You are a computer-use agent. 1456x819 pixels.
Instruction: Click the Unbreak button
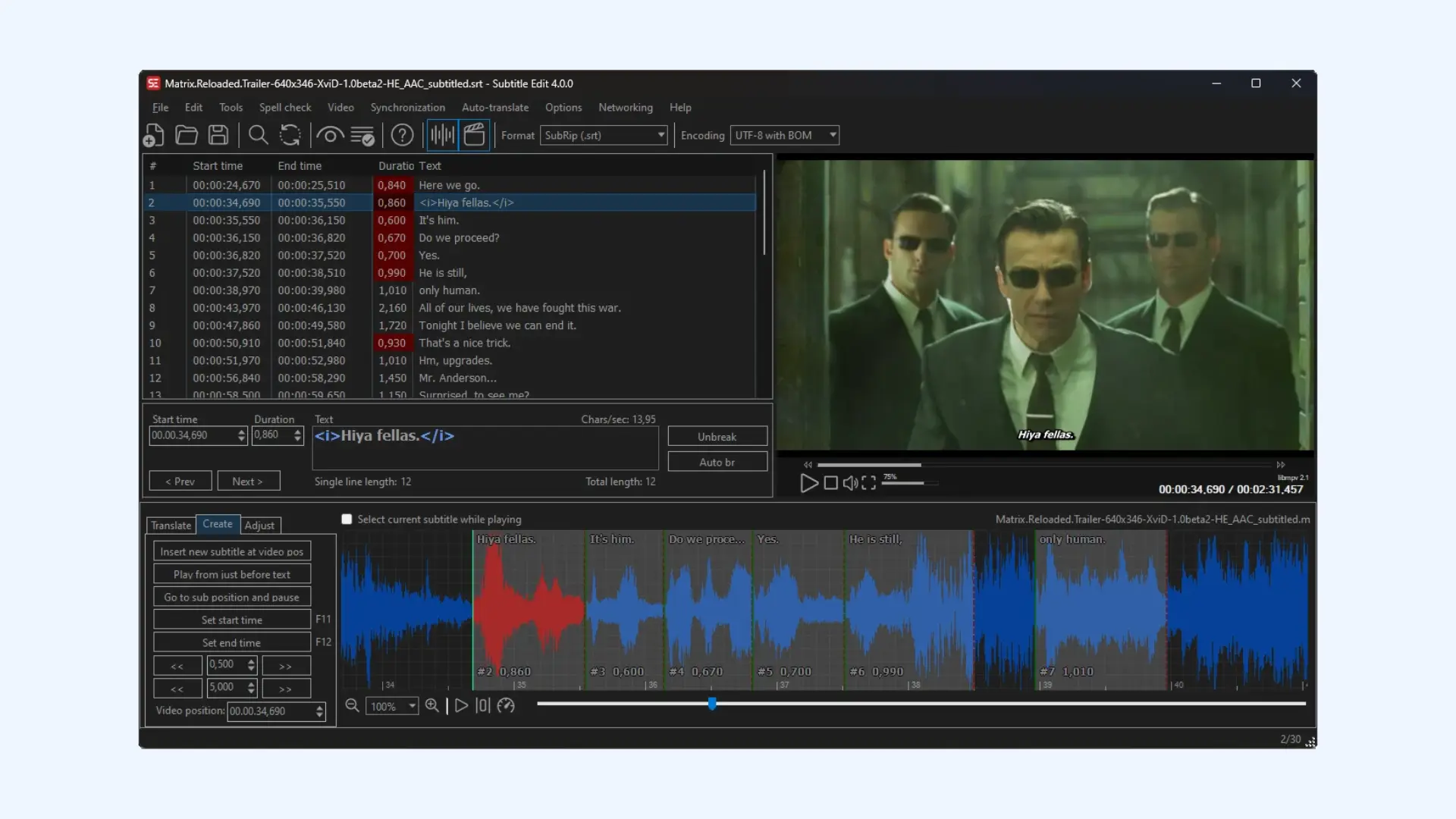point(717,437)
